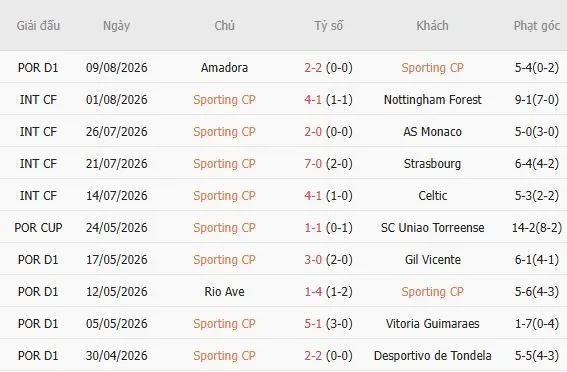Open the SC Uniao Torreense link
The width and height of the screenshot is (567, 372).
[x=432, y=227]
